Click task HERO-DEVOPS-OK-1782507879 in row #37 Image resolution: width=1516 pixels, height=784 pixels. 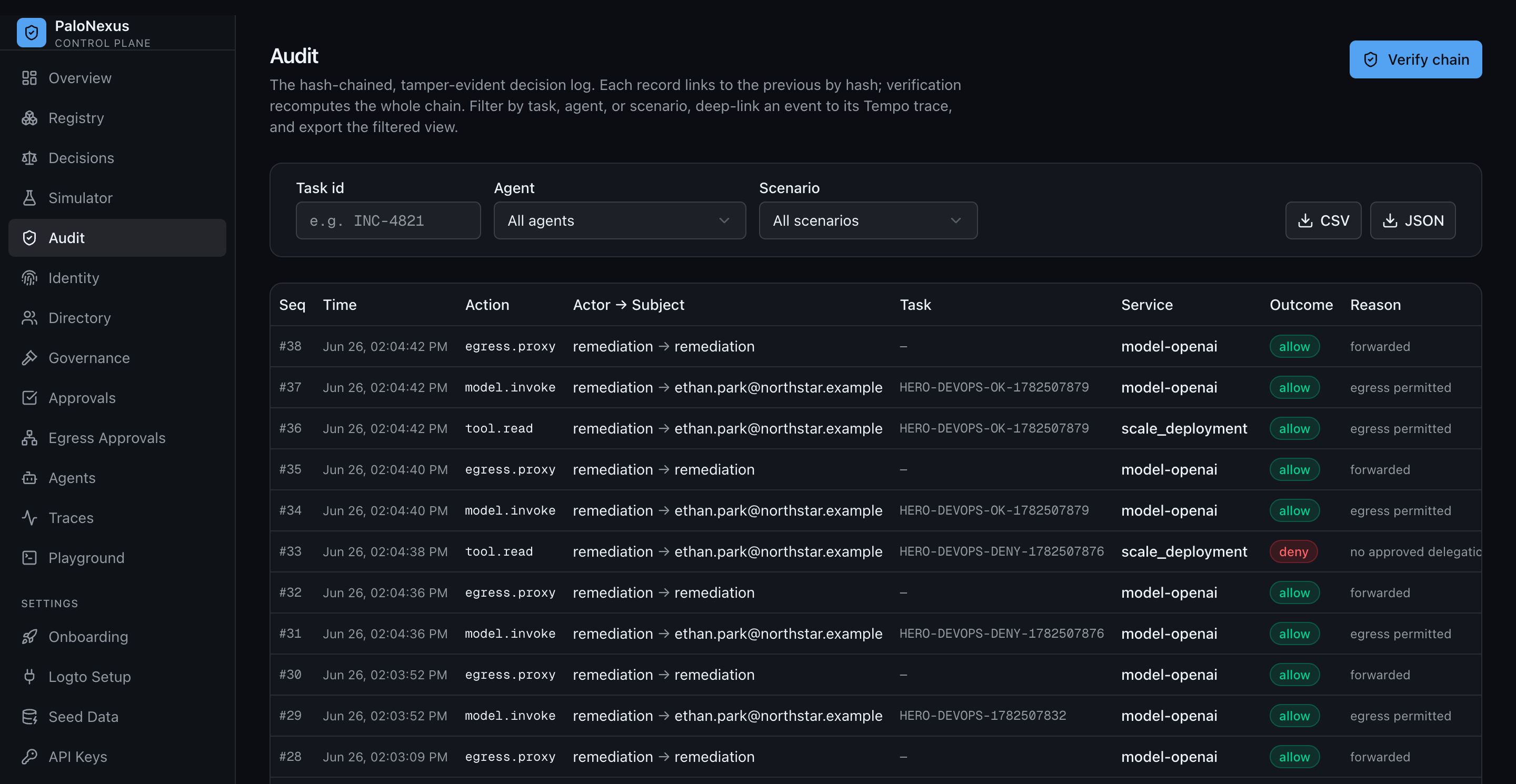(993, 388)
